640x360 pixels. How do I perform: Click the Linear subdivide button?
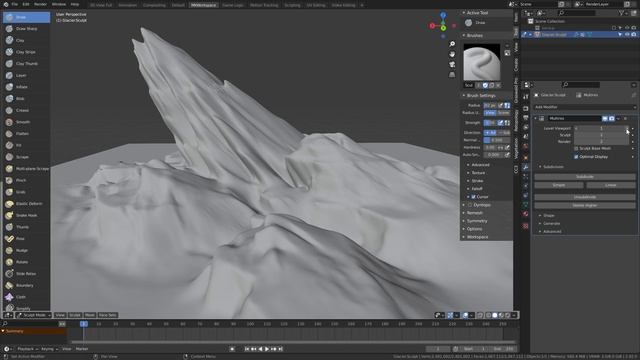(x=611, y=185)
